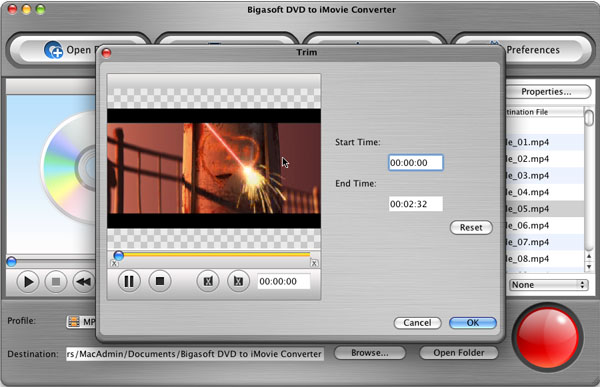Screen dimensions: 600x387
Task: Browse for a destination folder
Action: point(370,353)
